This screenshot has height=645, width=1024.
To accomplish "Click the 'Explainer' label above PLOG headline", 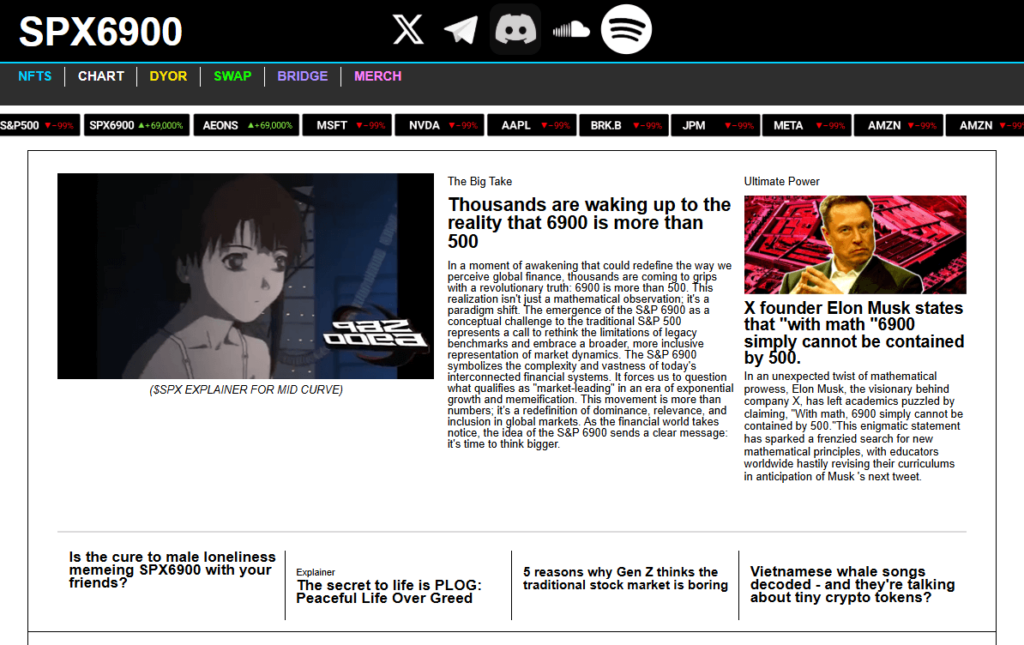I will [315, 572].
